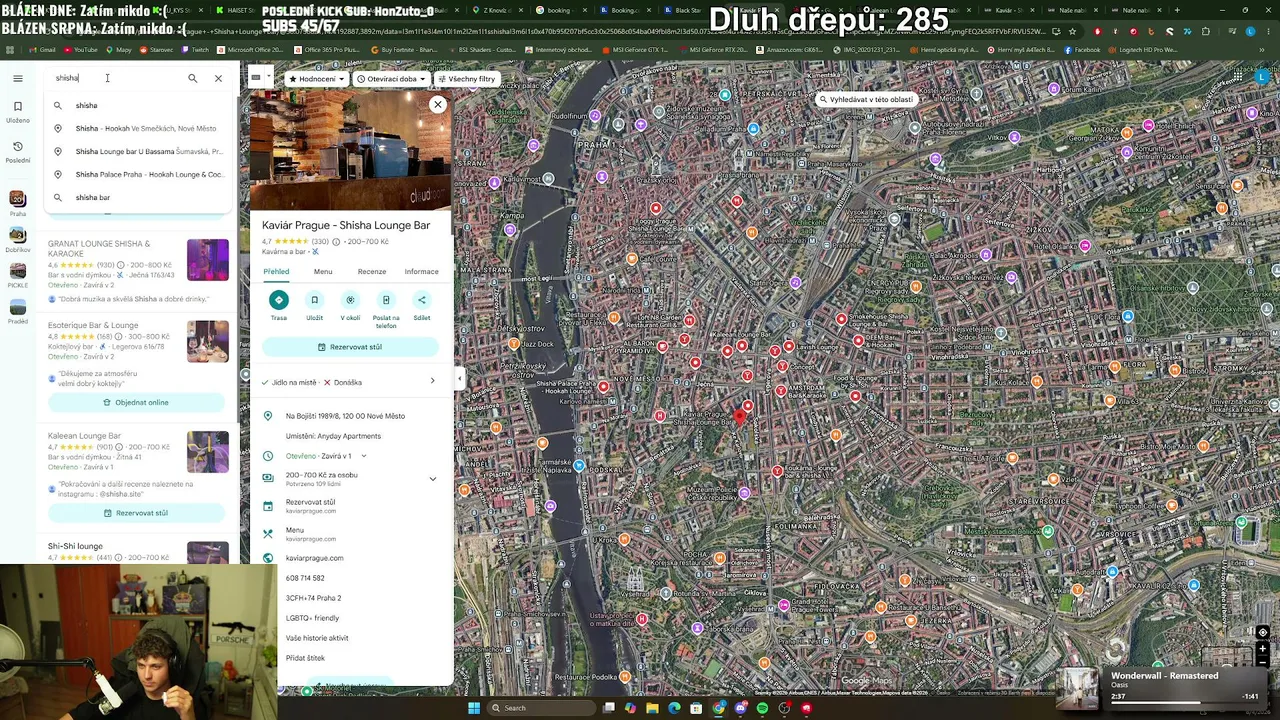
Task: Collapse the side panel with arrow
Action: click(459, 379)
